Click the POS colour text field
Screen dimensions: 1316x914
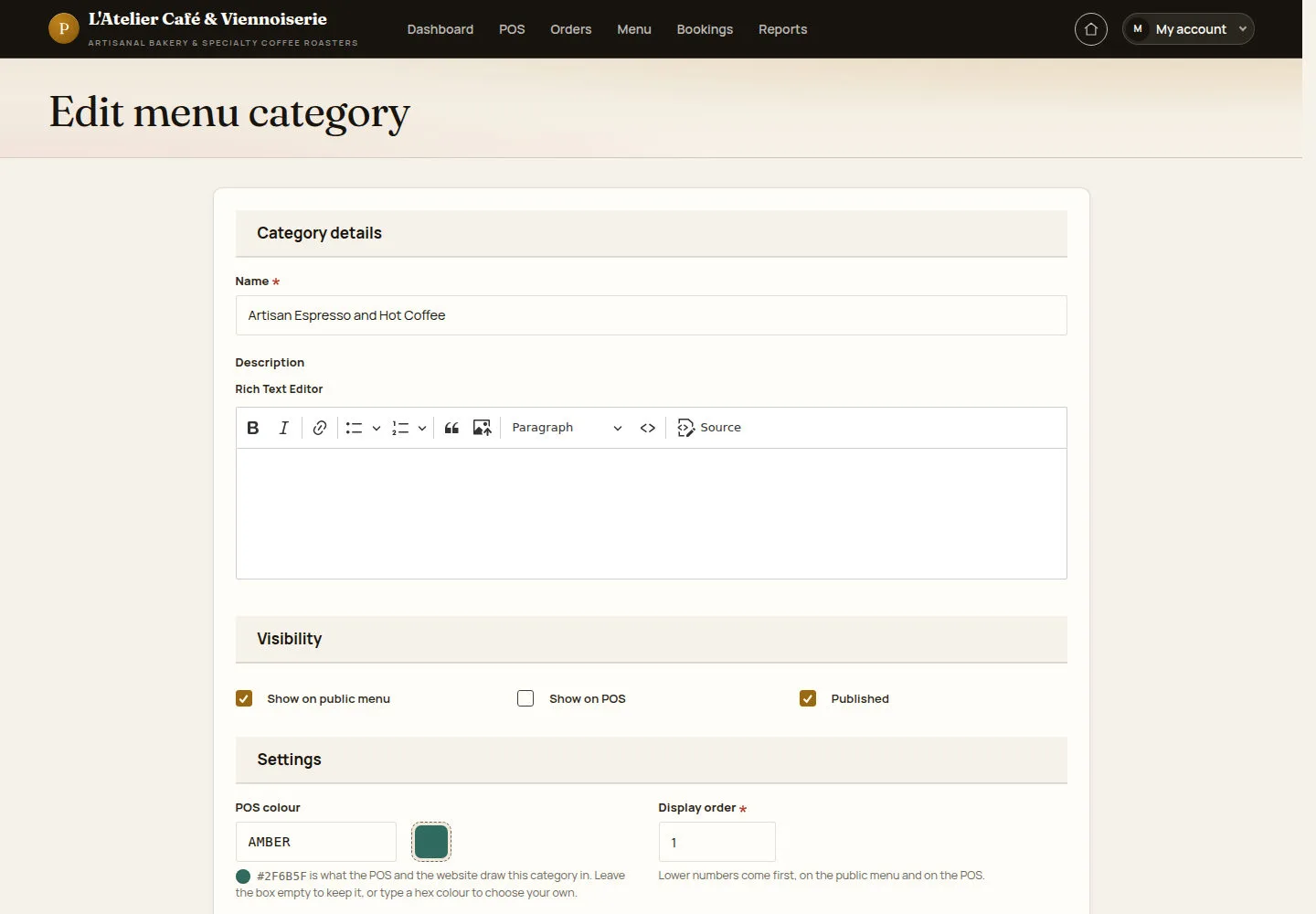click(316, 842)
